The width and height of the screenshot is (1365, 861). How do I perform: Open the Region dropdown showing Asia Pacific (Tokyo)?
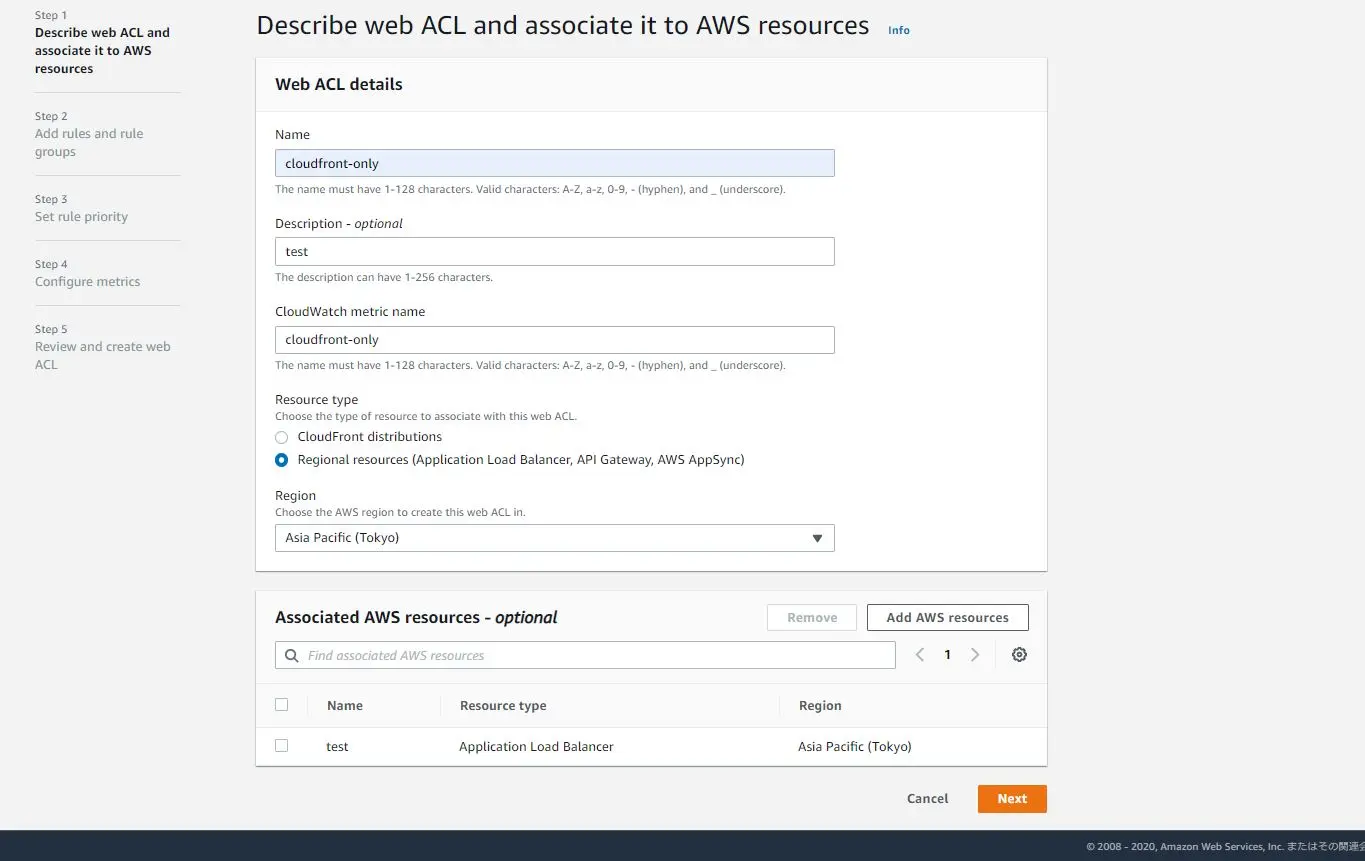coord(554,538)
